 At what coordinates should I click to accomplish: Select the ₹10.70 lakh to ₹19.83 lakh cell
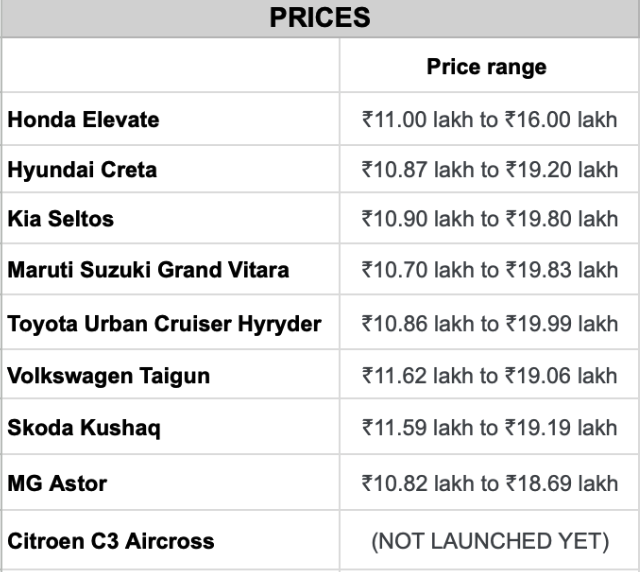[489, 270]
